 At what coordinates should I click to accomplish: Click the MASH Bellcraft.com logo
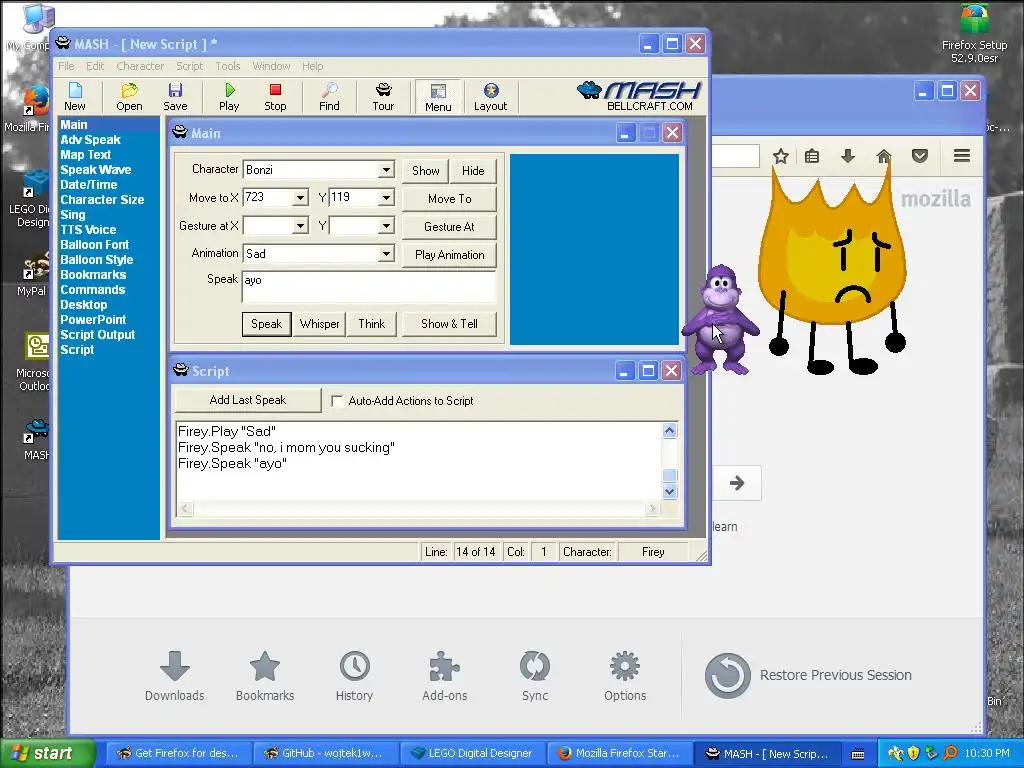639,96
